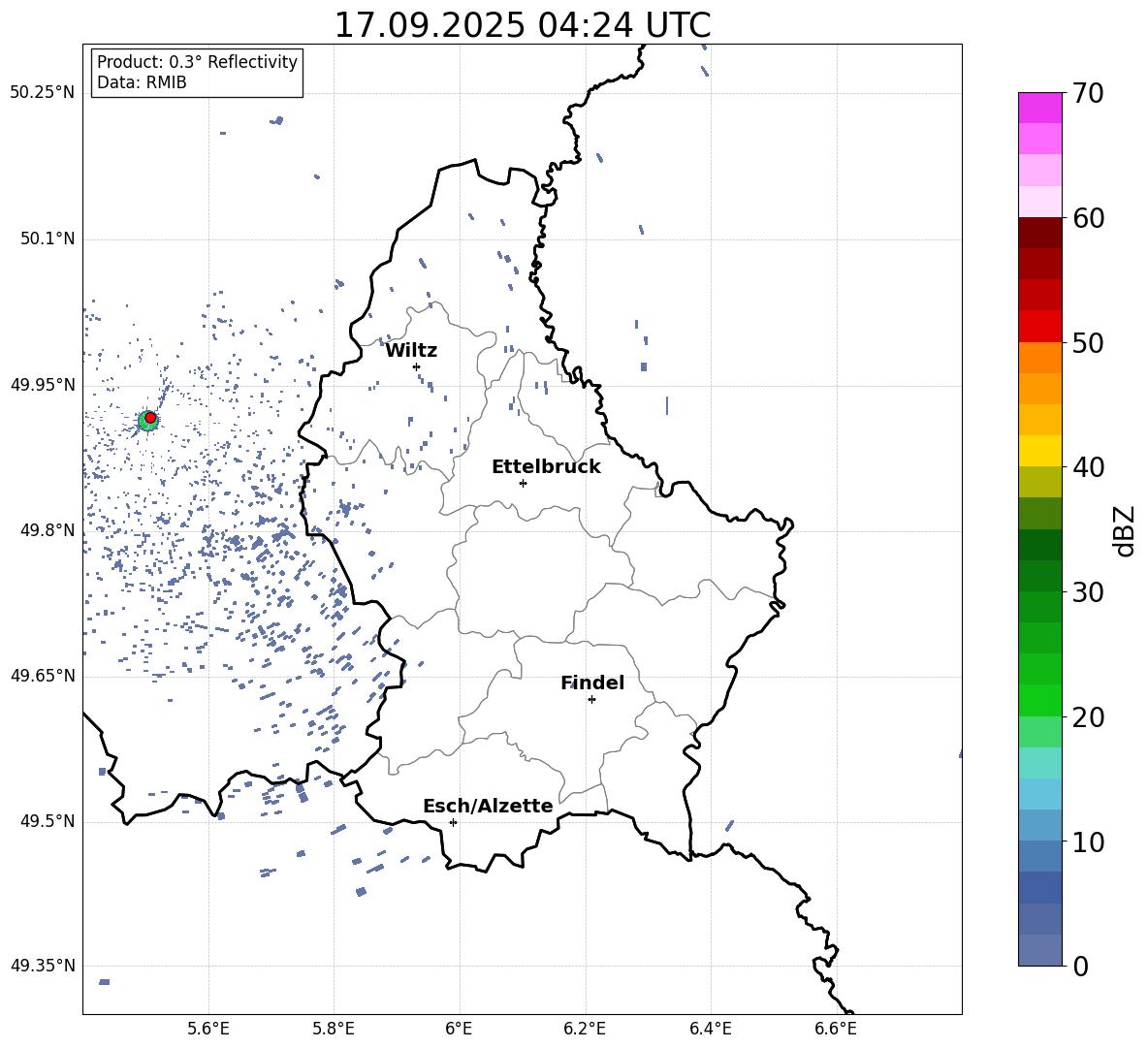Click the orange colorbar segment below 50
The height and width of the screenshot is (1048, 1148).
pyautogui.click(x=1040, y=357)
